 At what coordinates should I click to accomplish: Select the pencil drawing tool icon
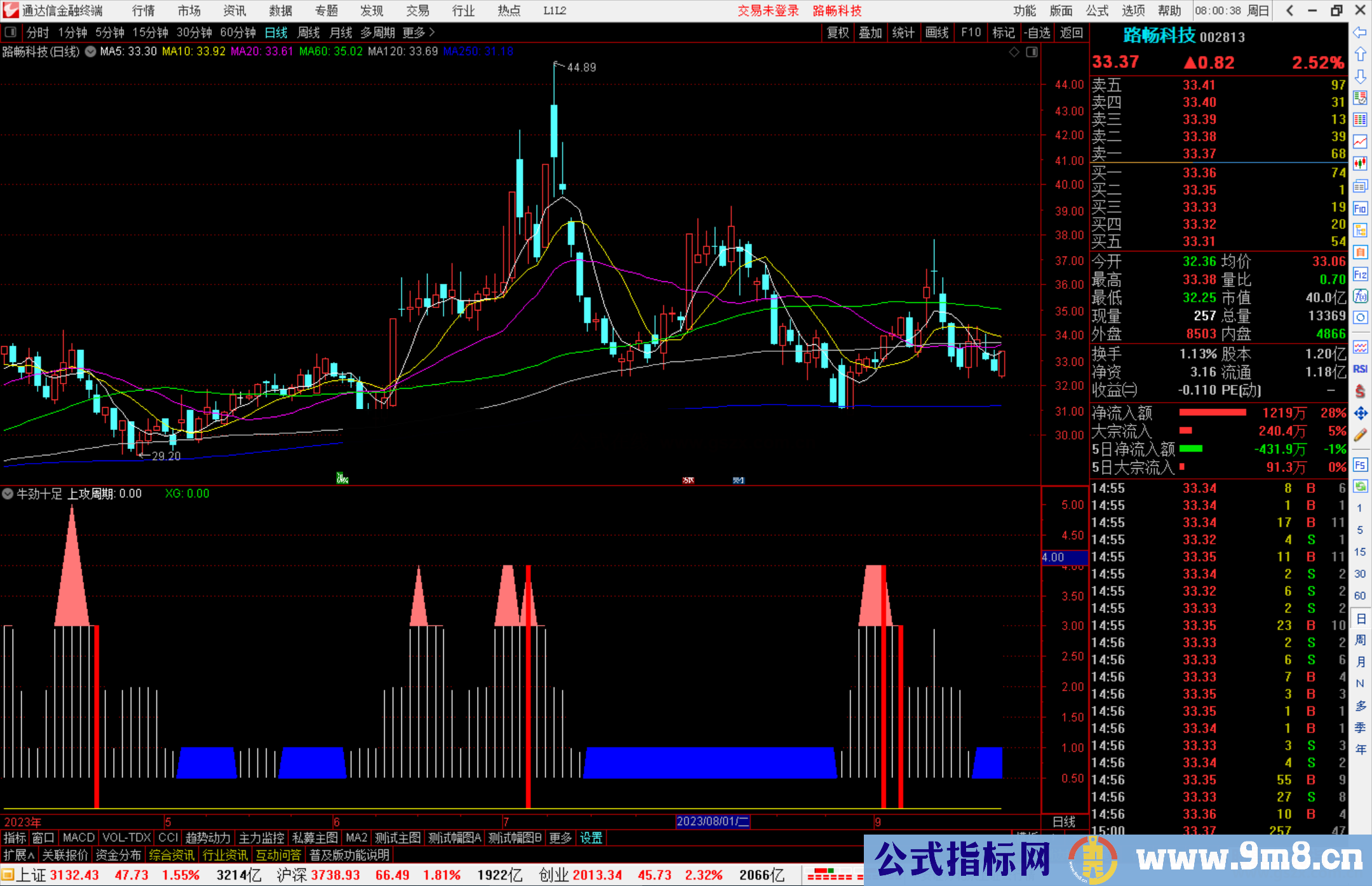(1360, 436)
